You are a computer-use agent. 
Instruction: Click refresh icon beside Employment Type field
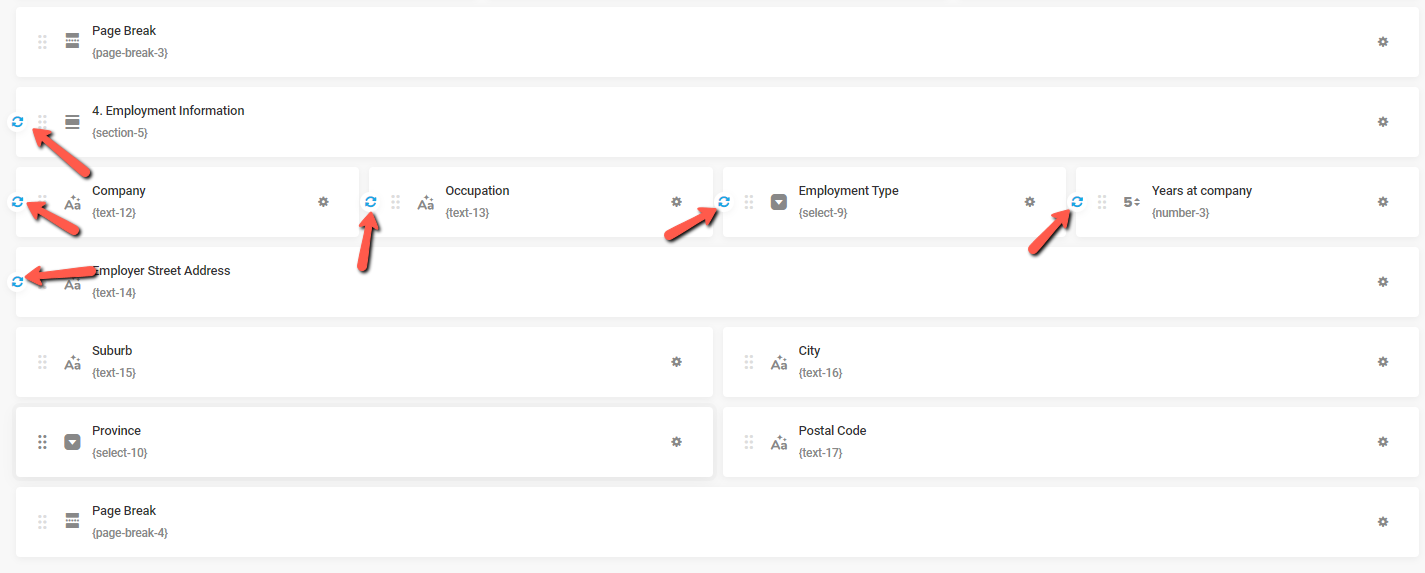(x=724, y=202)
